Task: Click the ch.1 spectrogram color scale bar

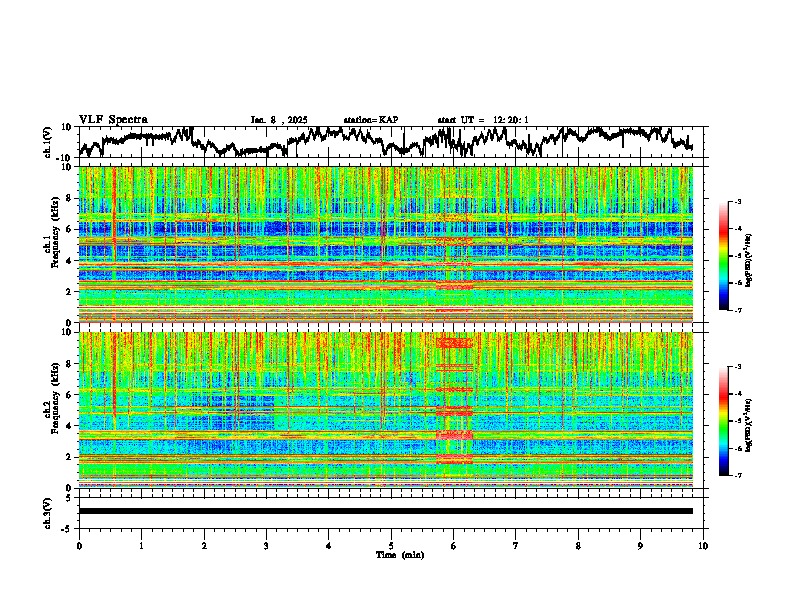Action: click(x=724, y=256)
